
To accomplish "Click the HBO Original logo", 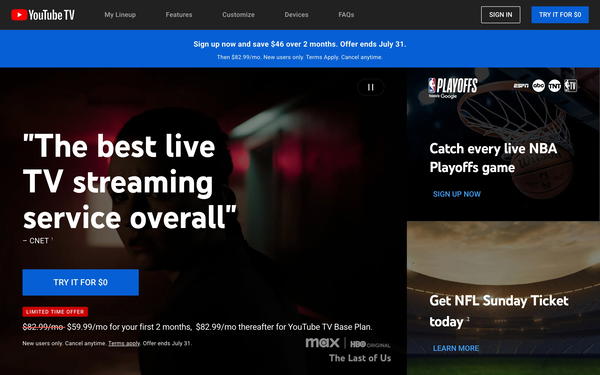I will click(370, 344).
